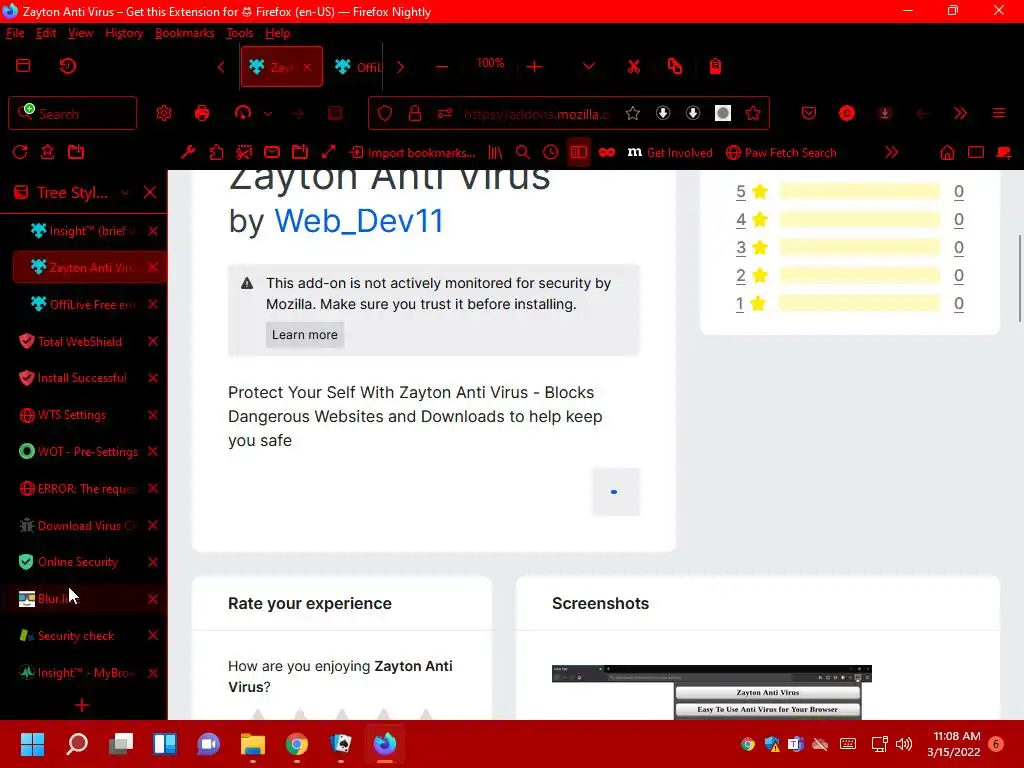
Task: Open the Bookmarks menu
Action: [185, 33]
